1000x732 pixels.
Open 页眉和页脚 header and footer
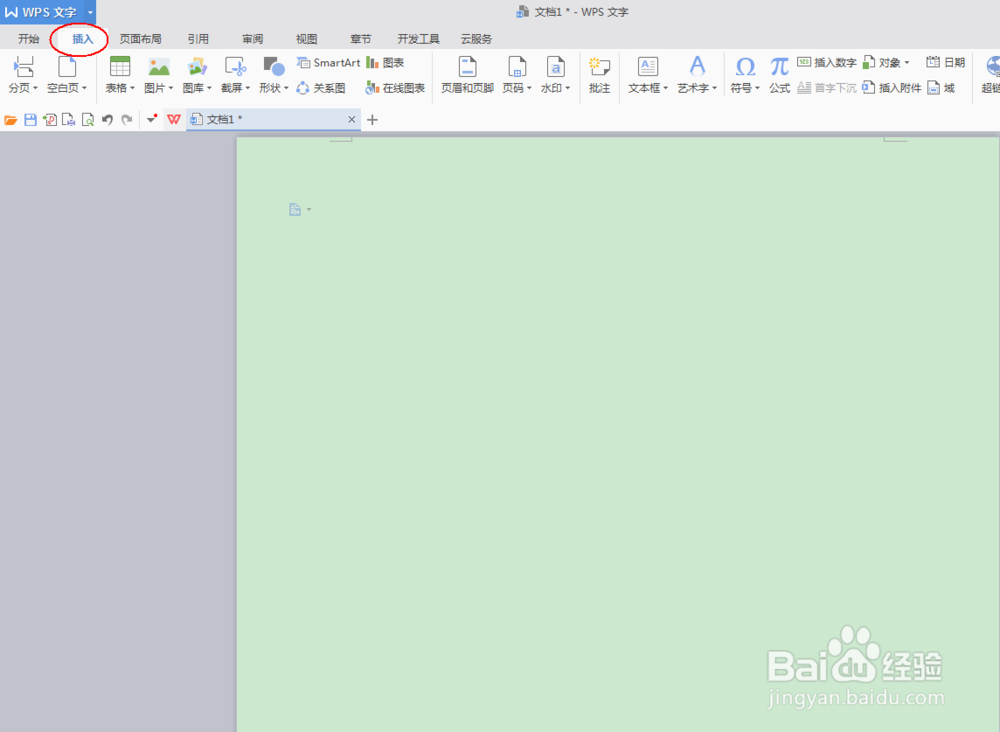[467, 75]
